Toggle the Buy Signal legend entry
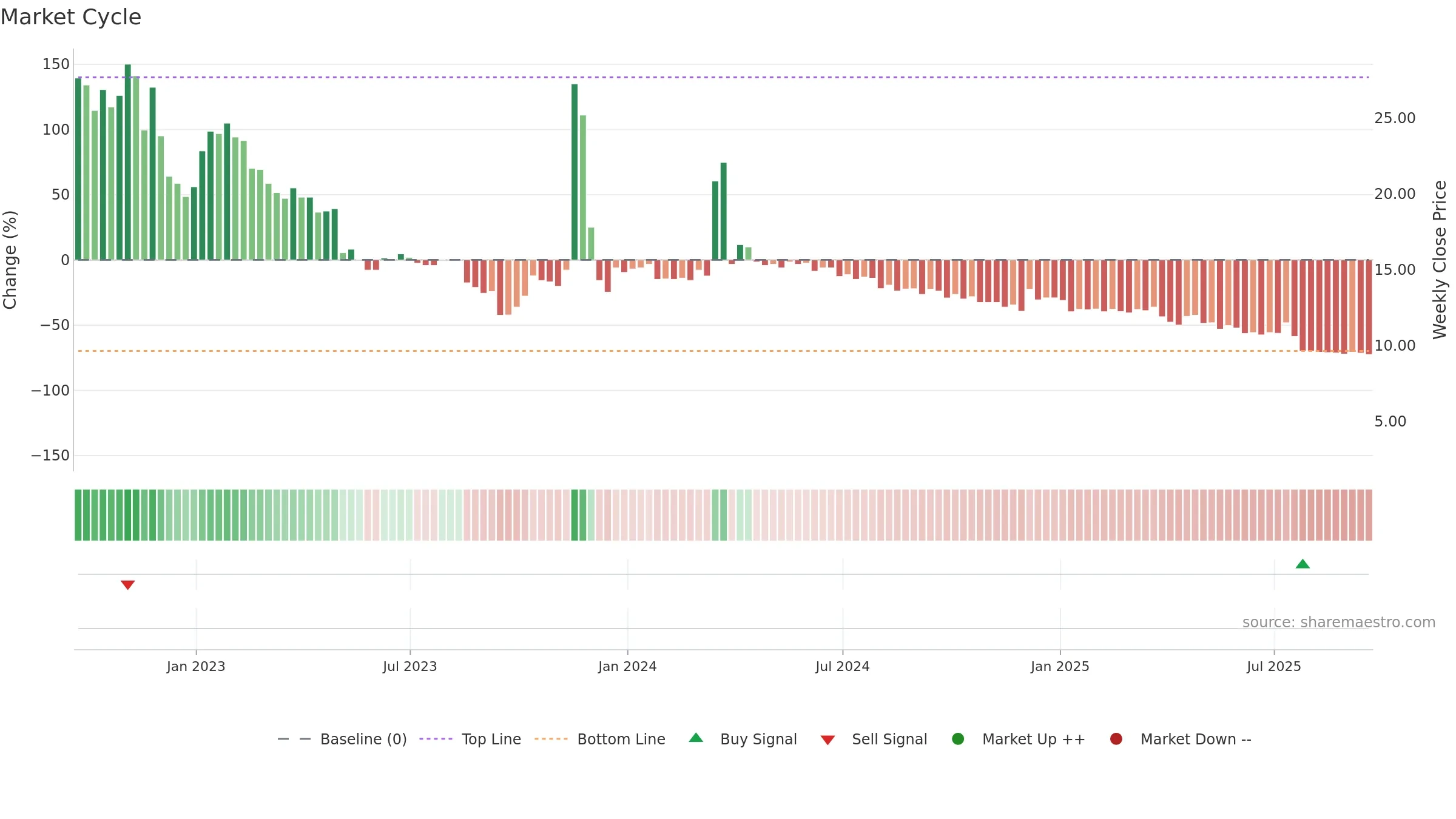Image resolution: width=1456 pixels, height=819 pixels. click(x=743, y=740)
